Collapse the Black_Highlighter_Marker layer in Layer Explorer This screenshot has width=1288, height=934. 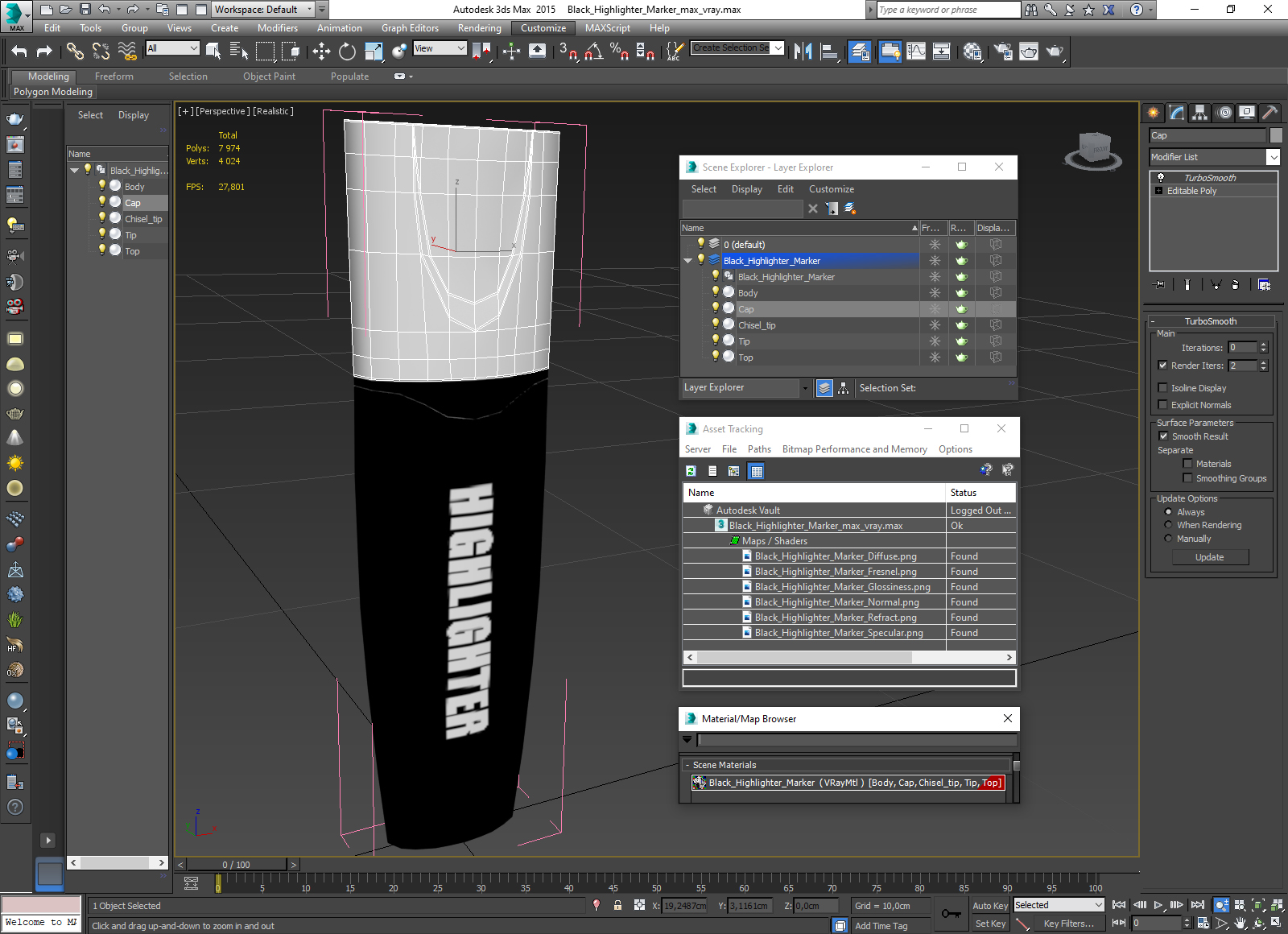coord(687,261)
